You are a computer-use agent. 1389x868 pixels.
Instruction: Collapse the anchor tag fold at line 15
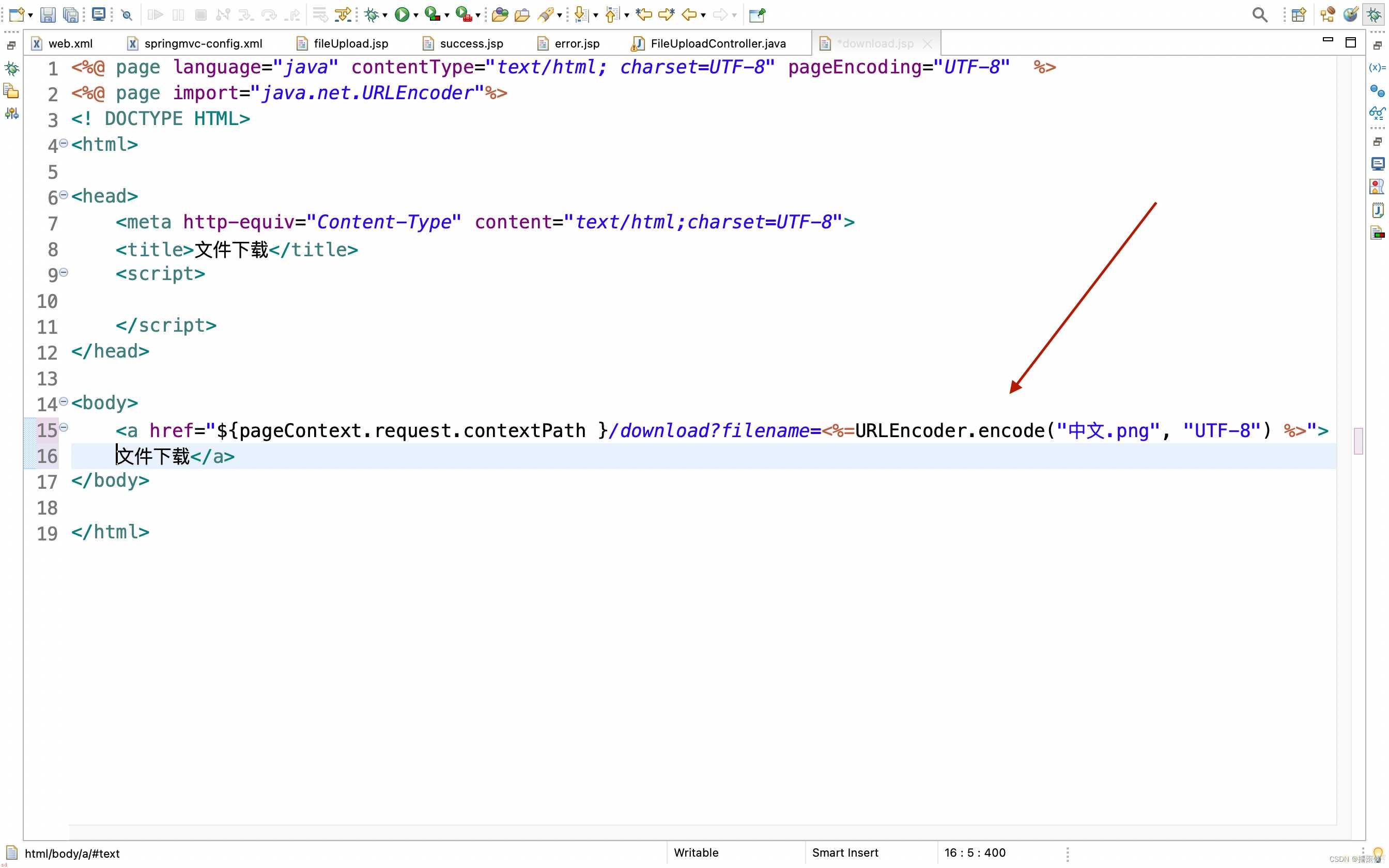coord(64,427)
